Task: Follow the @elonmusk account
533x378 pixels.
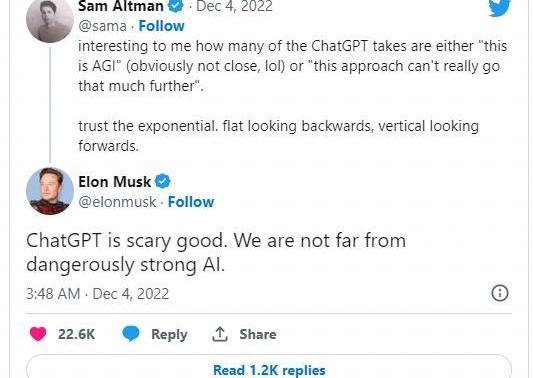Action: click(191, 202)
